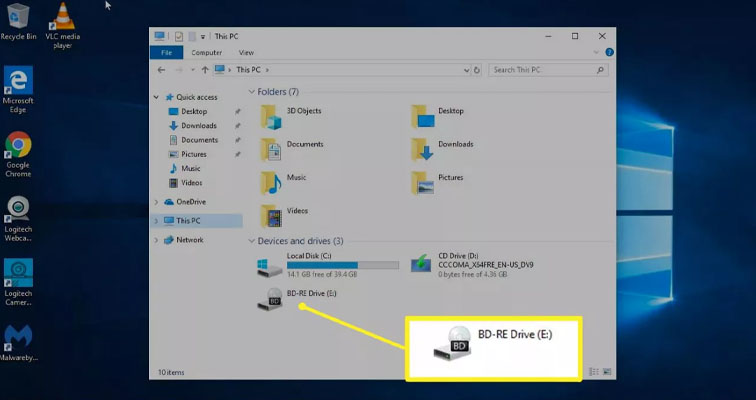
Task: Open the Recycle Bin on desktop
Action: 18,16
